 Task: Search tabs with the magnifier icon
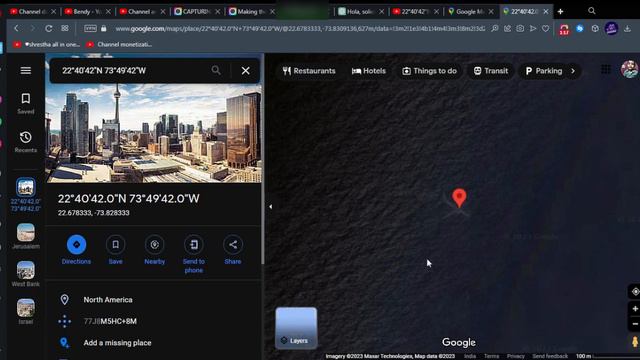click(x=592, y=11)
